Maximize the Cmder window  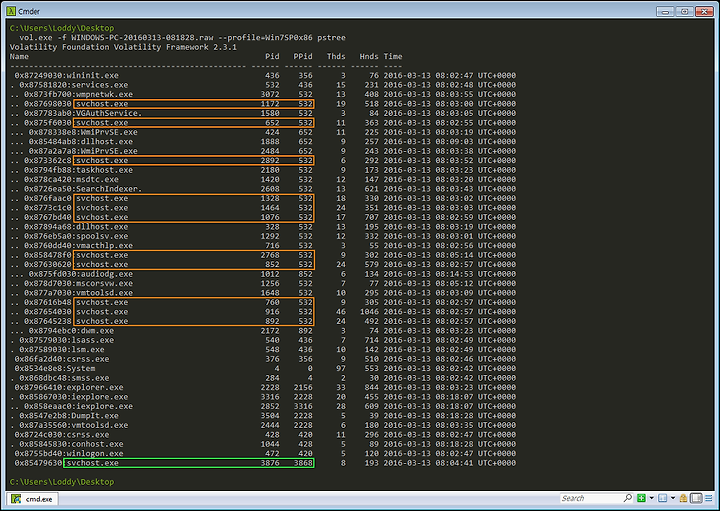tap(684, 11)
